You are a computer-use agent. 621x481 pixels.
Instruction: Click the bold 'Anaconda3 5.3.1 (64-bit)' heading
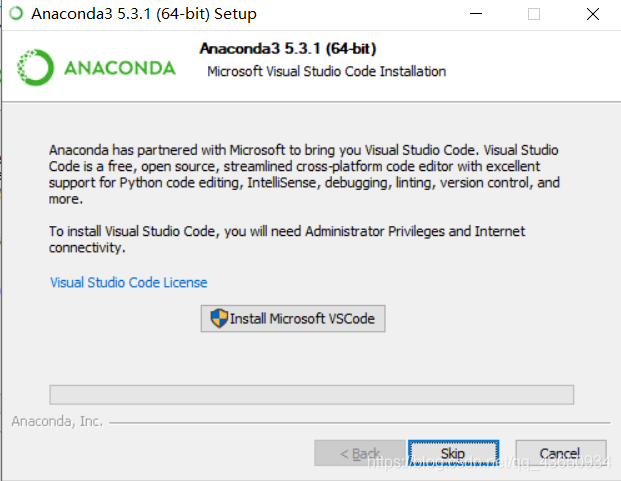[x=288, y=49]
